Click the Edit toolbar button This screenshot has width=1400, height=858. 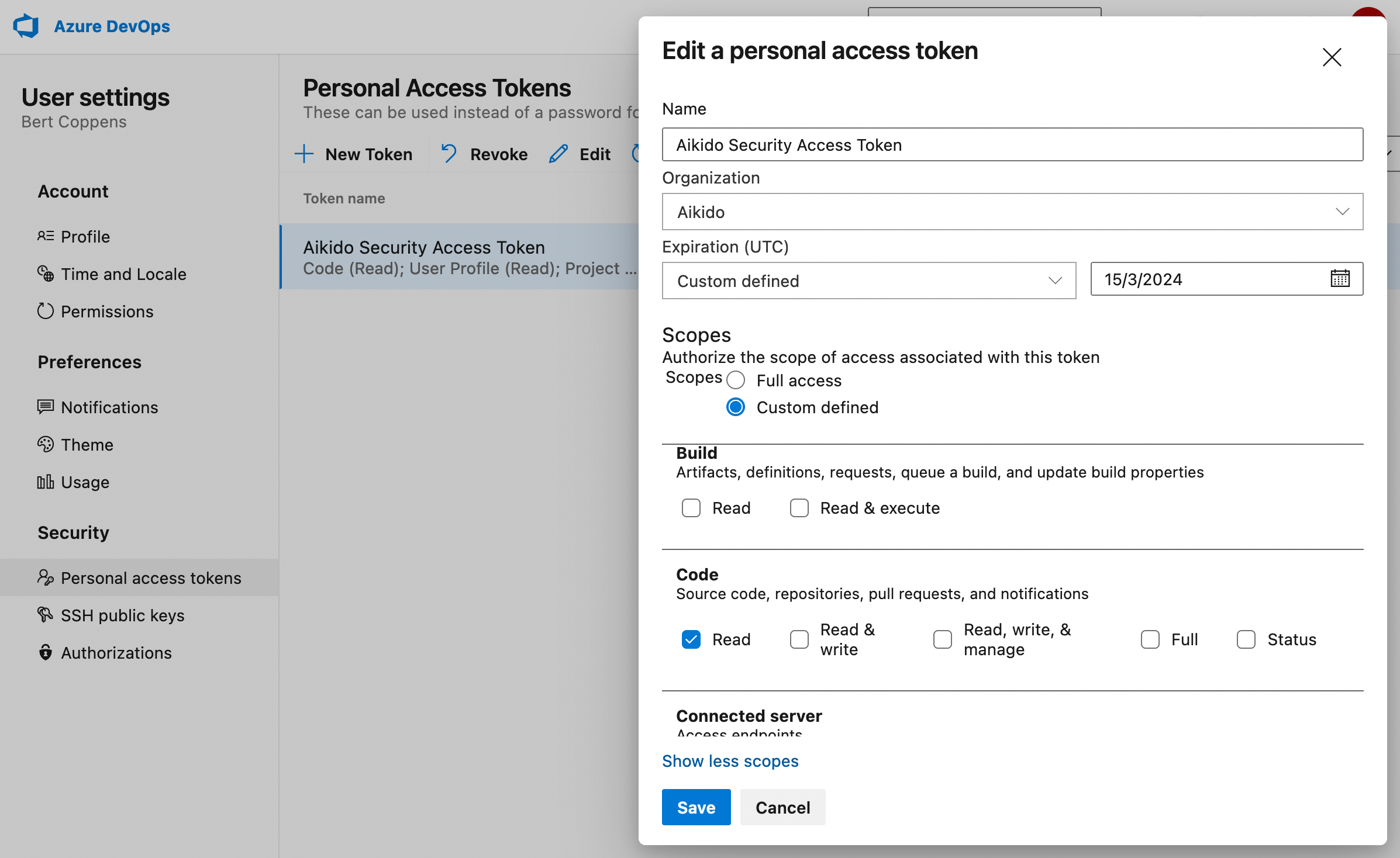click(580, 154)
